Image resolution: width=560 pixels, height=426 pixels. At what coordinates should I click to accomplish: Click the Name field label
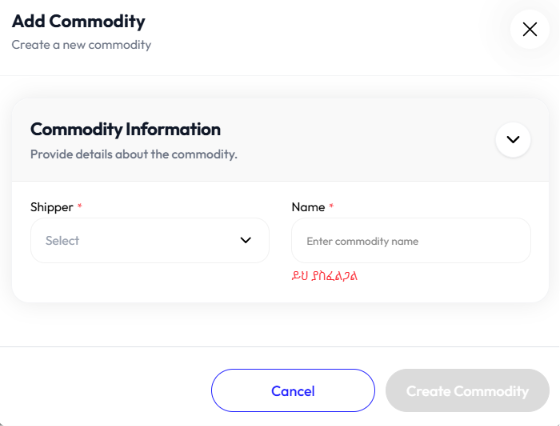coord(308,207)
